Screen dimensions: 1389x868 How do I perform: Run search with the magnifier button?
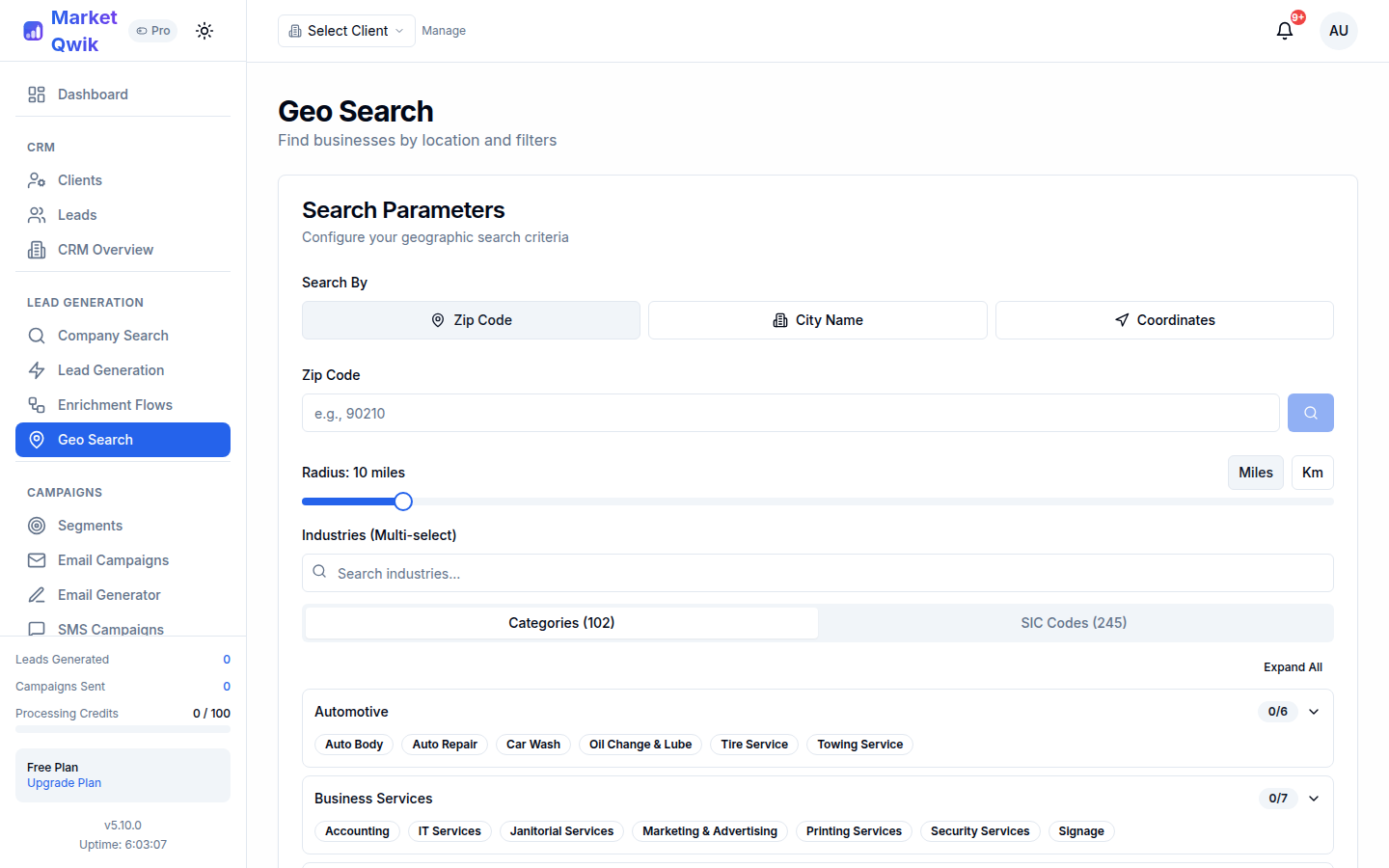(x=1310, y=412)
